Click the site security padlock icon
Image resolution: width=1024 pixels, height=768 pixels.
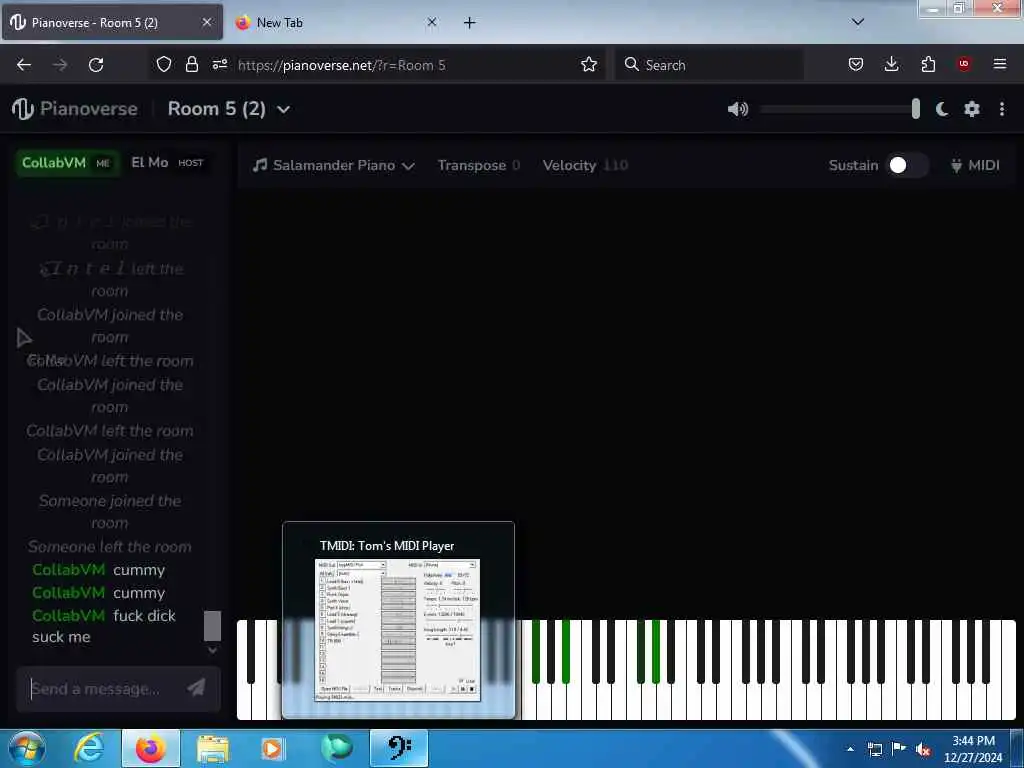click(x=191, y=65)
